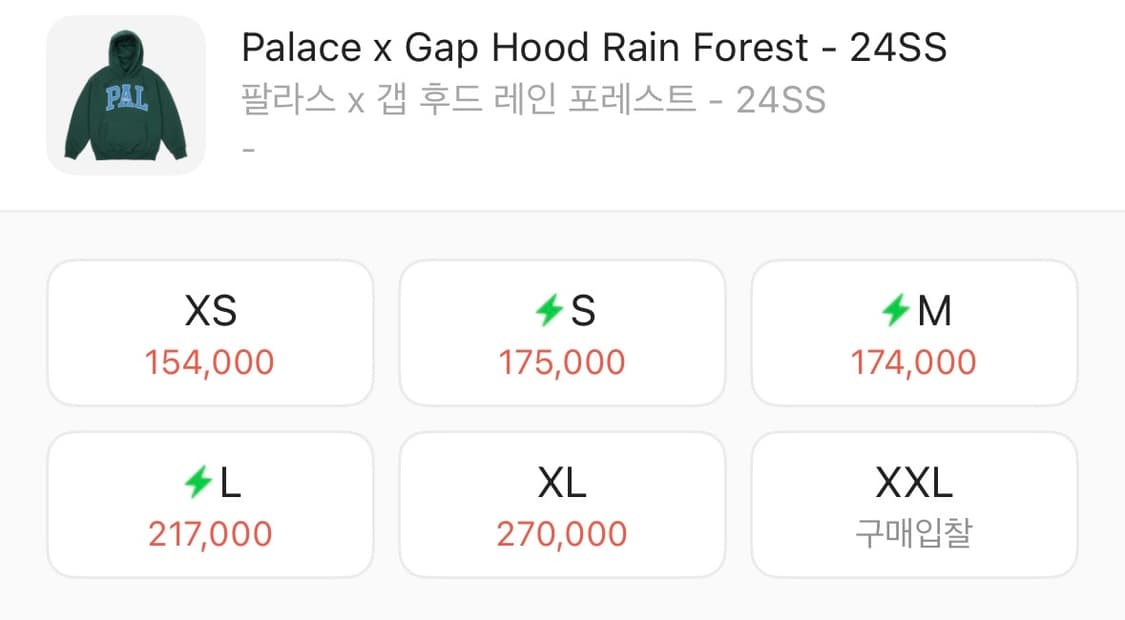Select size L option
The height and width of the screenshot is (620, 1125).
coord(210,504)
